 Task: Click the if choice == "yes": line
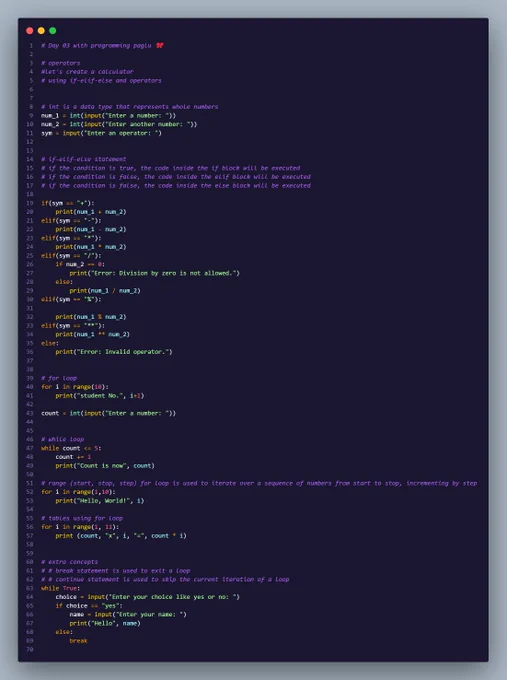(x=89, y=605)
